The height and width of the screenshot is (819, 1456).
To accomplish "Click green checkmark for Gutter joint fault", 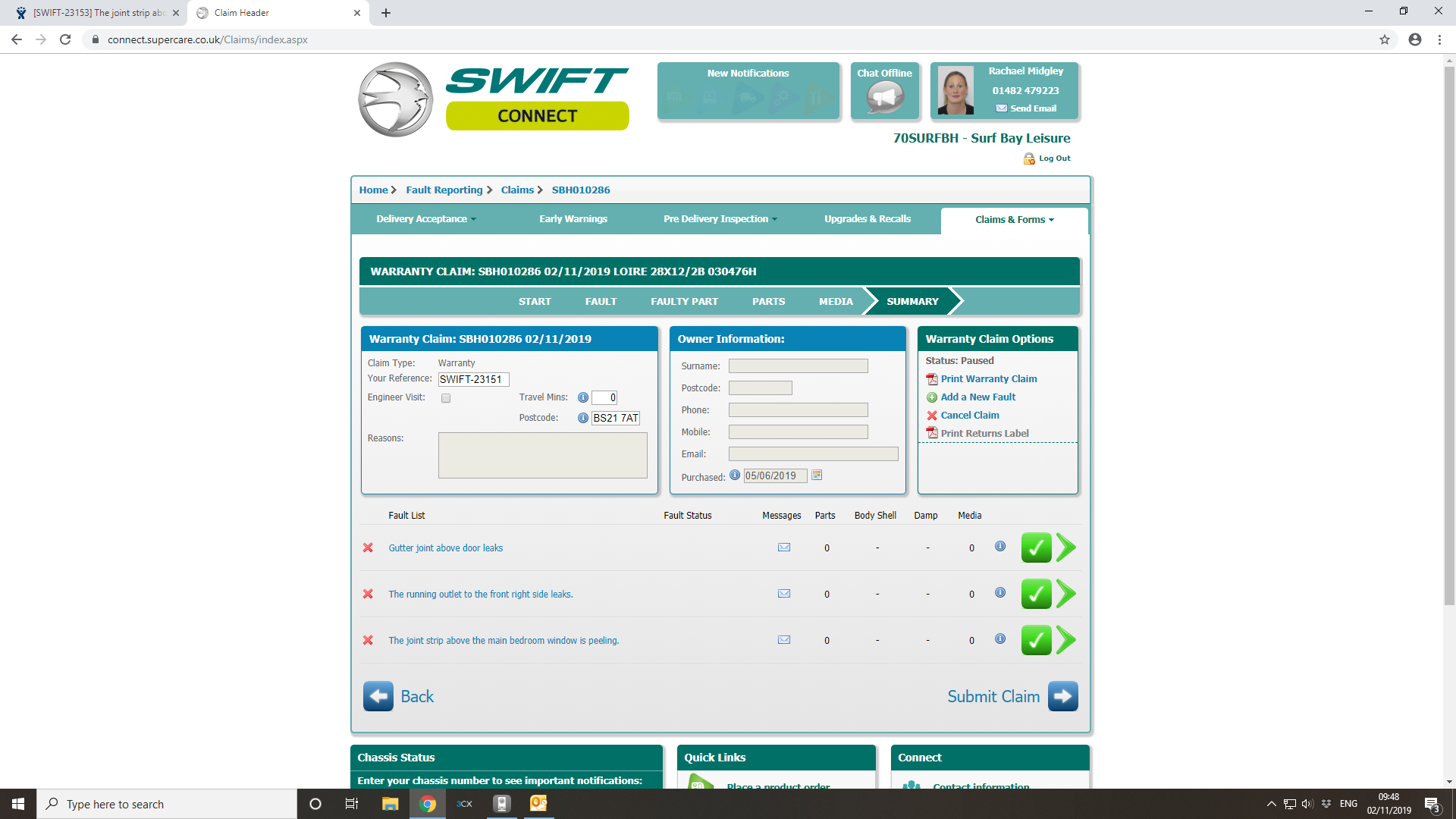I will [1036, 548].
